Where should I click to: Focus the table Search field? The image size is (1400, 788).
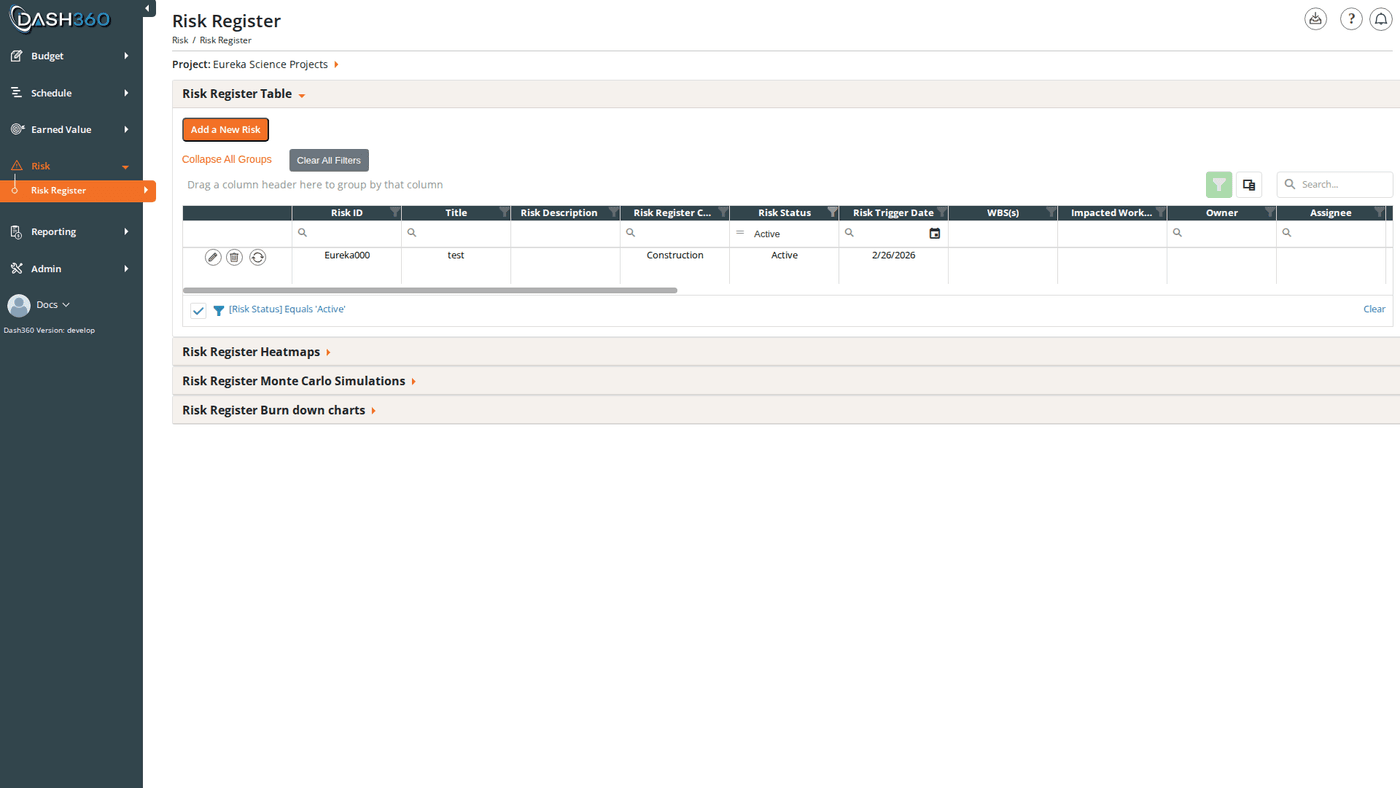point(1335,185)
